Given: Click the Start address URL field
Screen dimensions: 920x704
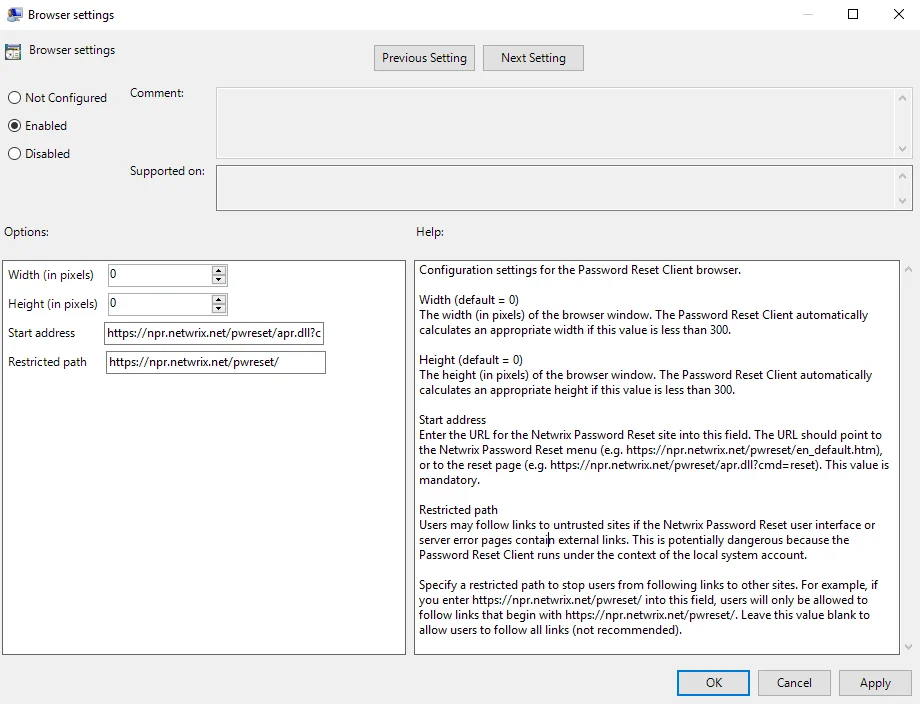Looking at the screenshot, I should click(x=214, y=333).
